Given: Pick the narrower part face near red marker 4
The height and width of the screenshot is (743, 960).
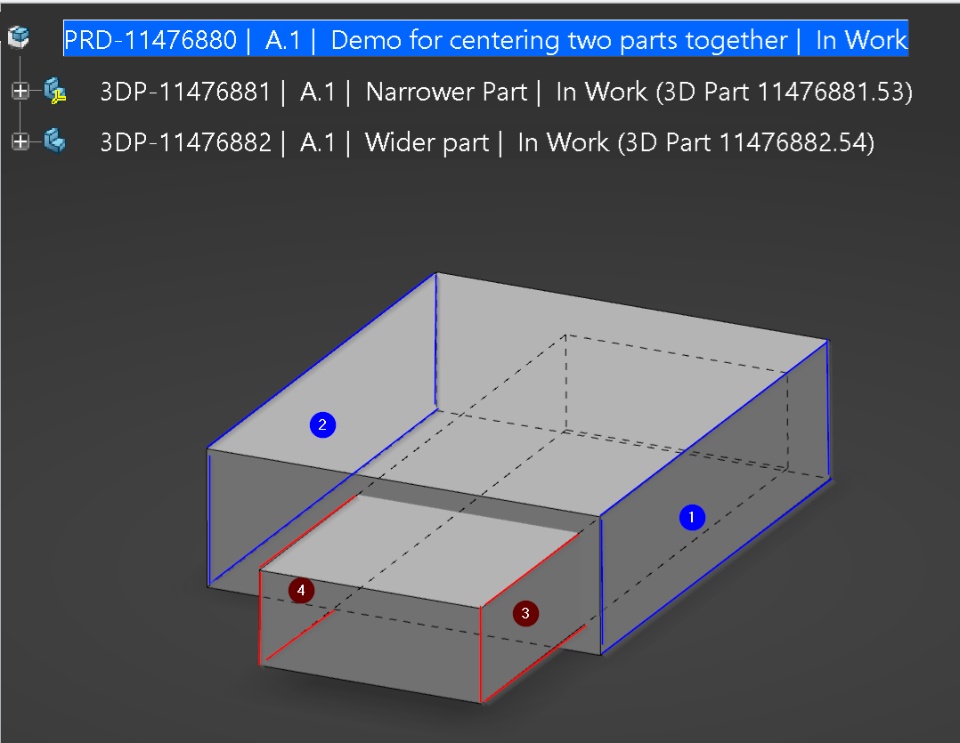Looking at the screenshot, I should coord(301,590).
